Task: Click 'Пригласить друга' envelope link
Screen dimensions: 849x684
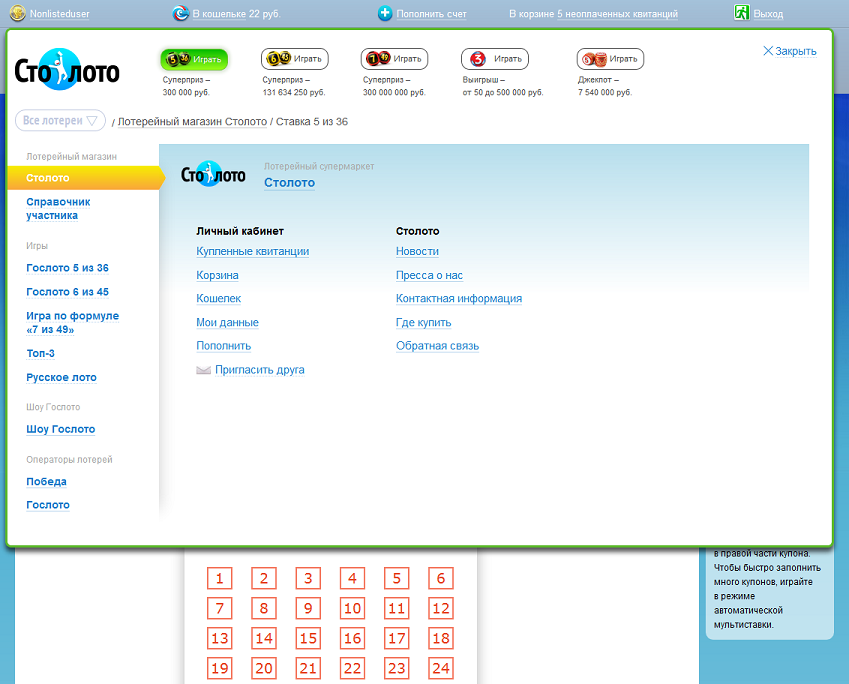Action: click(259, 370)
